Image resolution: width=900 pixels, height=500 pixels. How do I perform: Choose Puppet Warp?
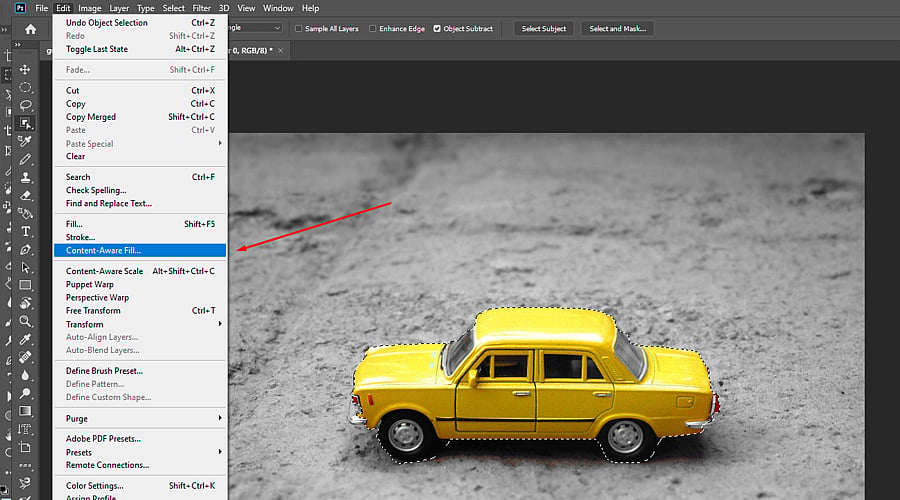pos(140,284)
